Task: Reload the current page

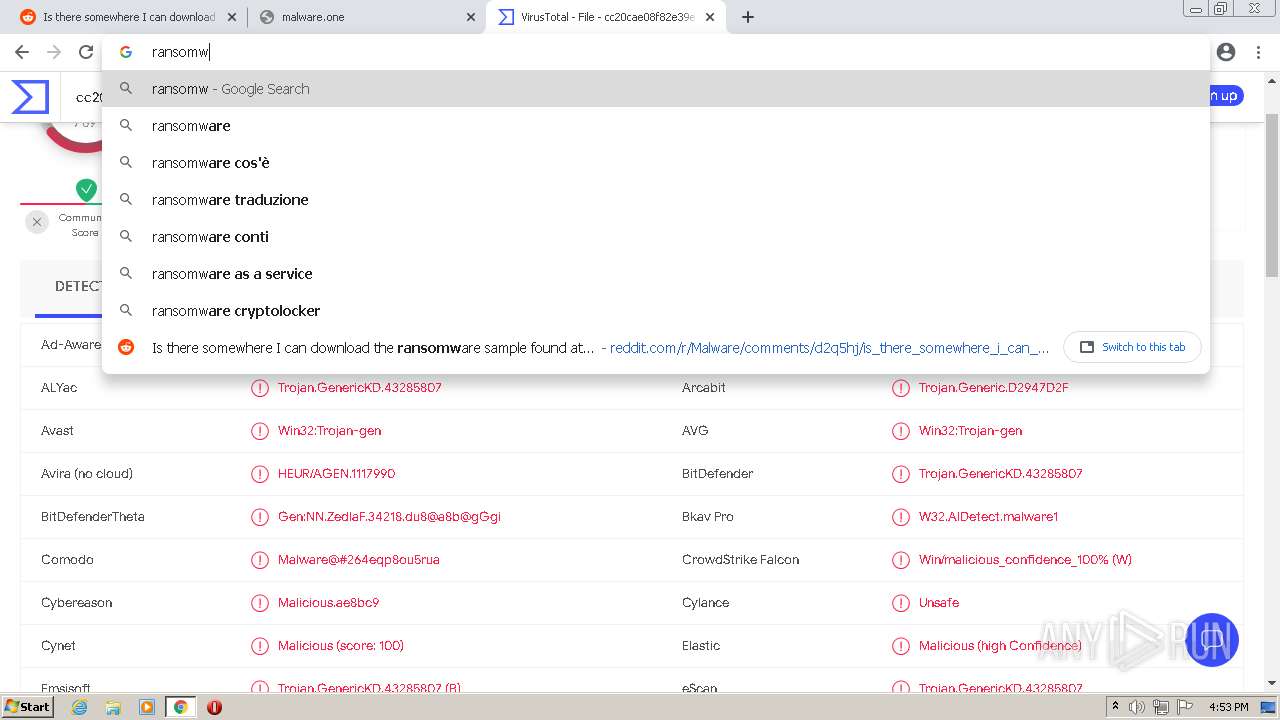Action: [86, 52]
